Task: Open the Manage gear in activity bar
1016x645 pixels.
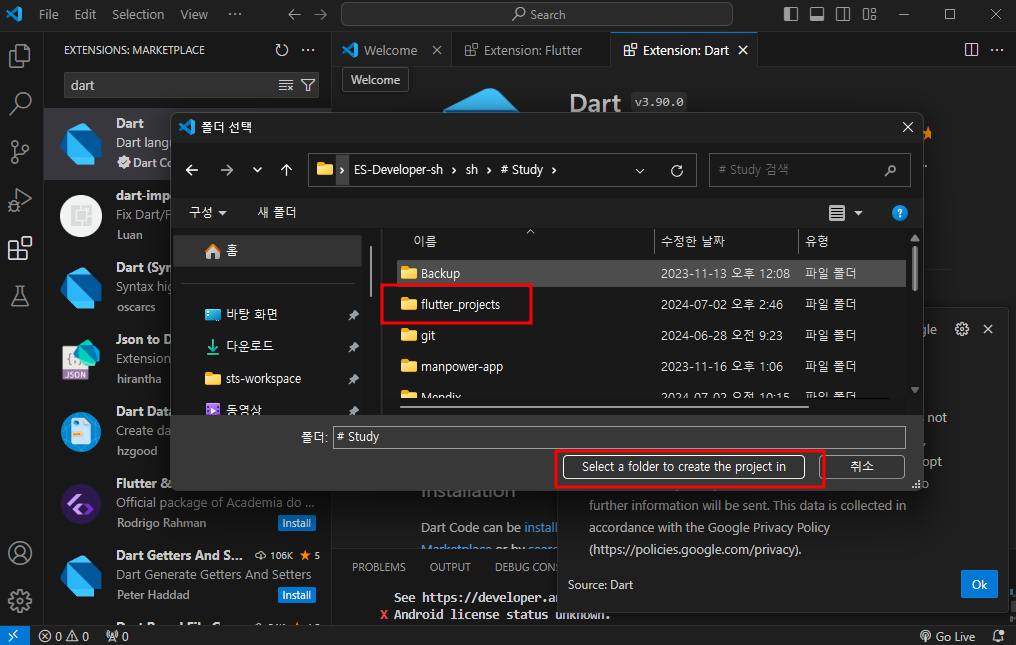Action: pos(19,601)
